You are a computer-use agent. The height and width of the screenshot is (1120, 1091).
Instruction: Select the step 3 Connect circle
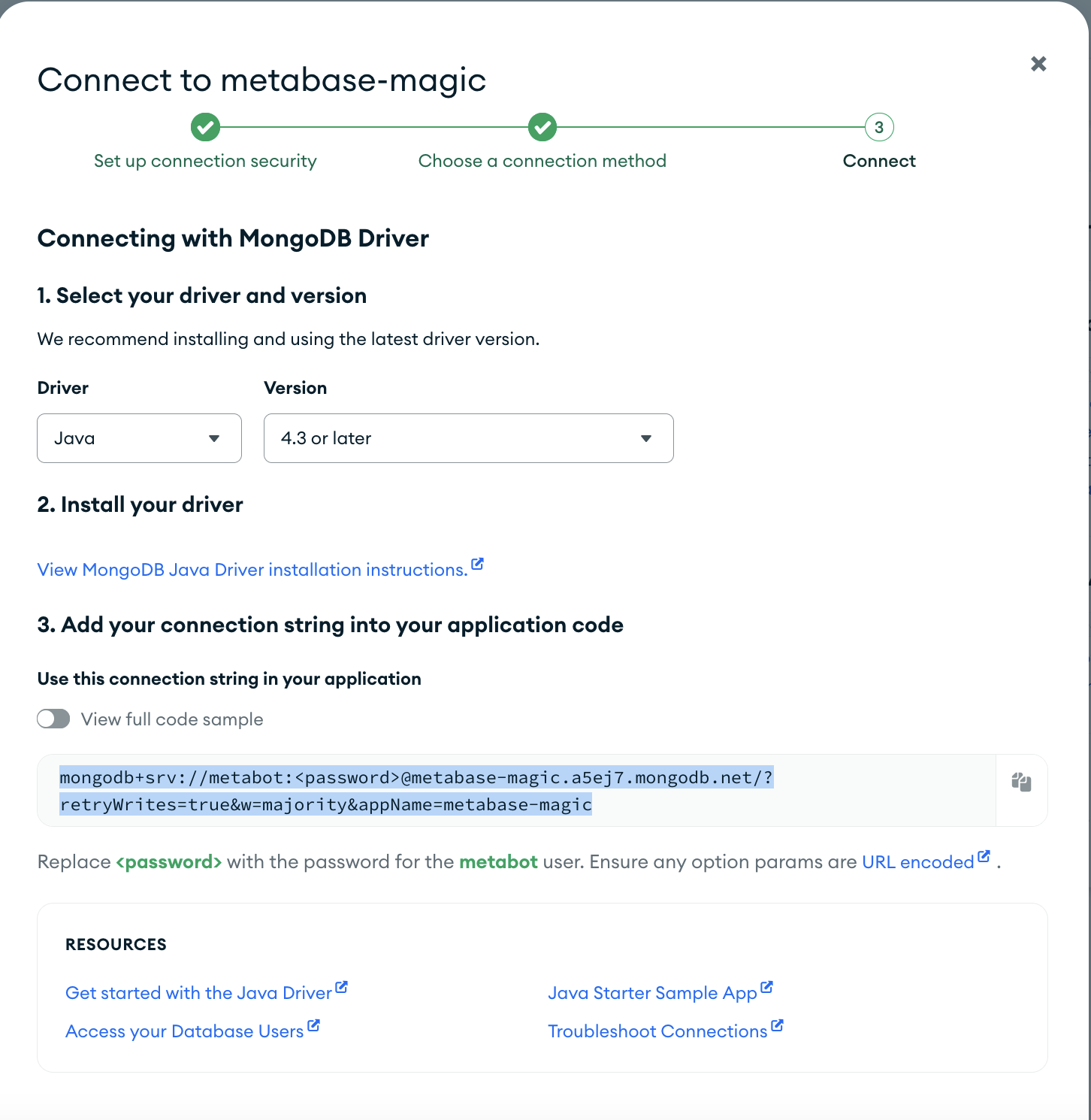click(878, 127)
